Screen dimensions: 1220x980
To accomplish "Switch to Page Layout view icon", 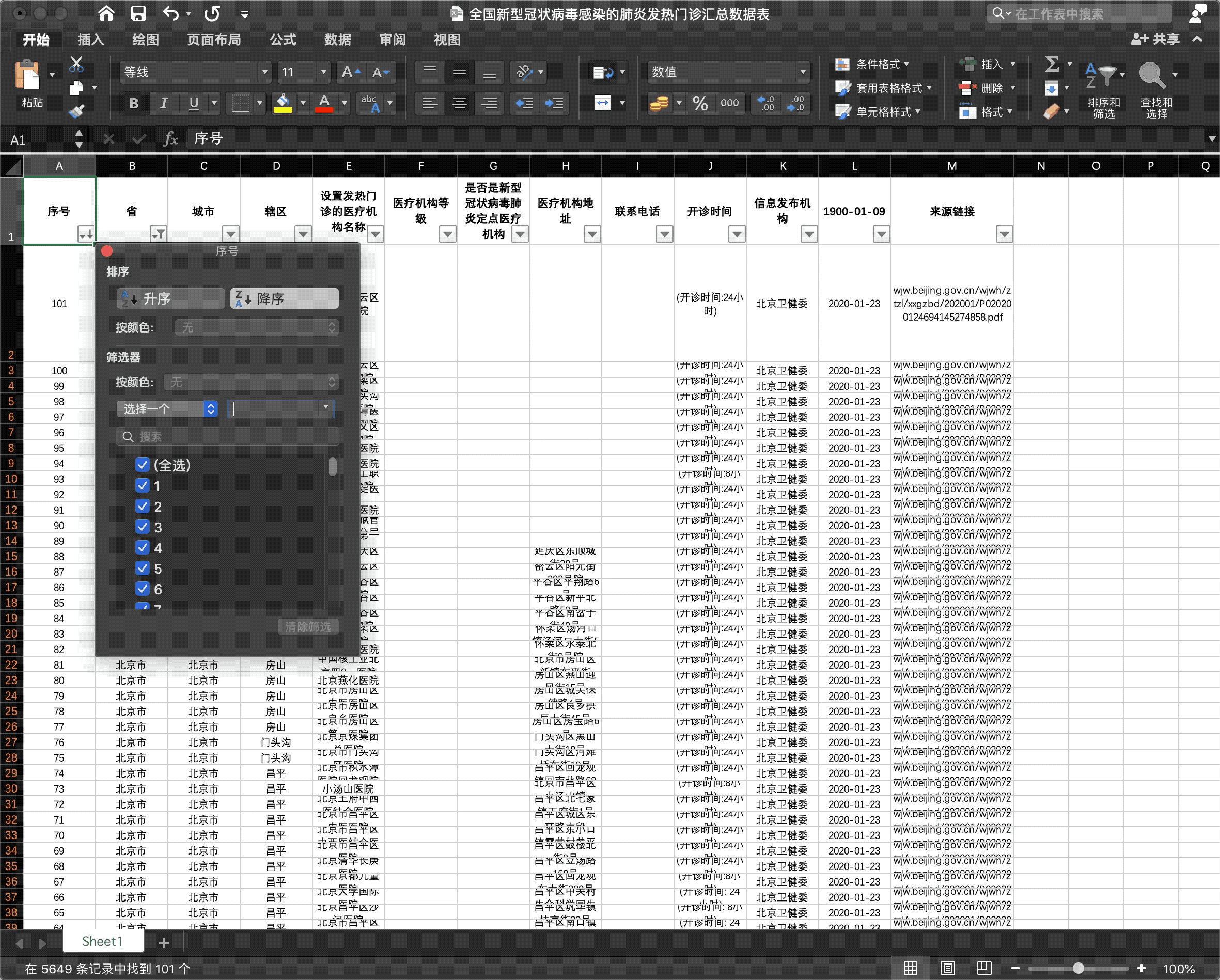I will [x=948, y=968].
